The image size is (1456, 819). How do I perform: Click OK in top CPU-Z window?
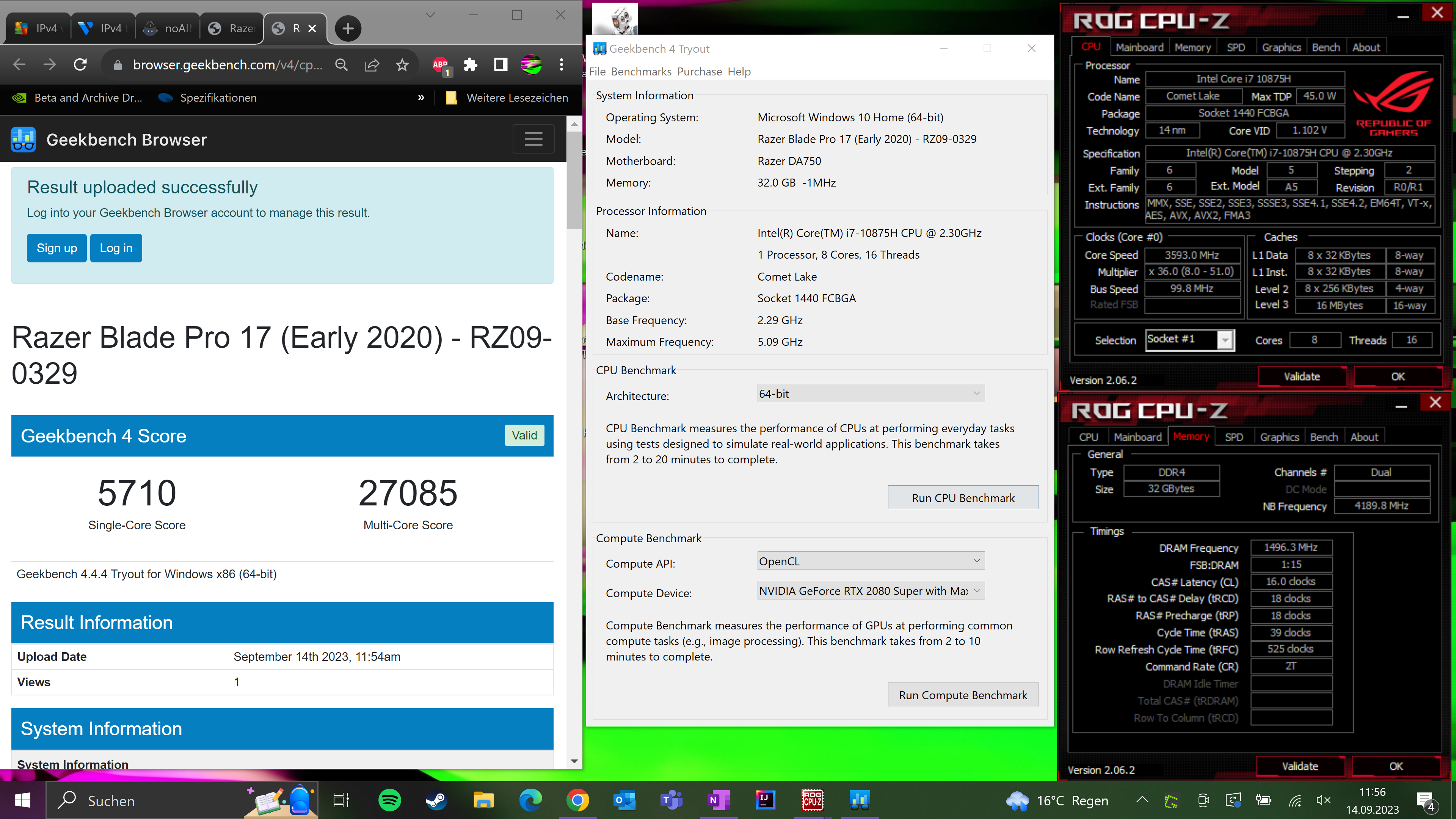click(1398, 377)
